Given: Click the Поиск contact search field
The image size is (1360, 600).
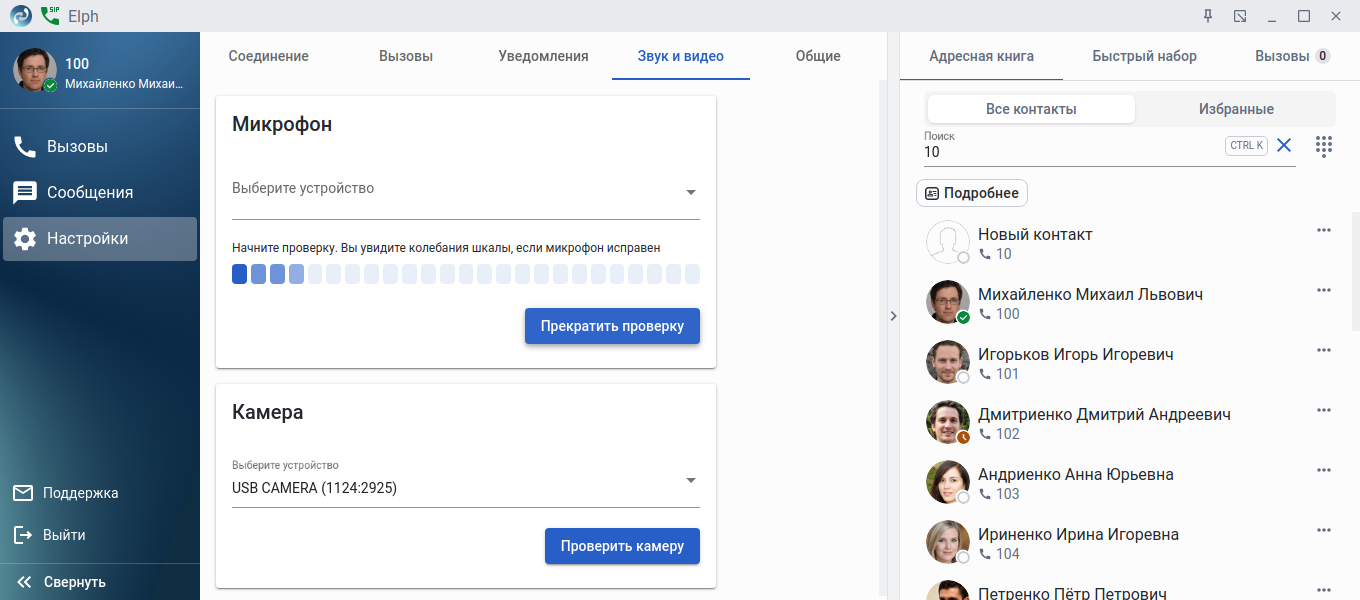Looking at the screenshot, I should tap(1070, 152).
